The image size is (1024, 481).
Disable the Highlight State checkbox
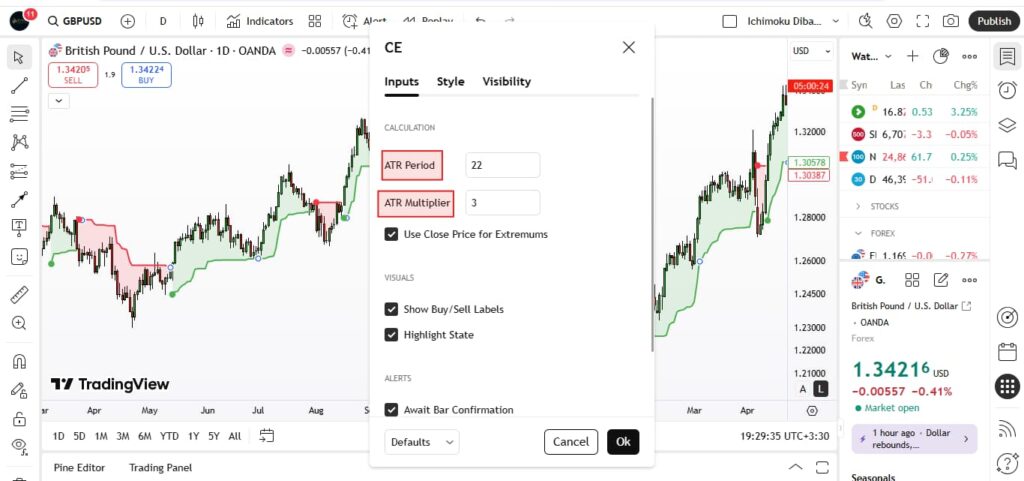coord(391,335)
